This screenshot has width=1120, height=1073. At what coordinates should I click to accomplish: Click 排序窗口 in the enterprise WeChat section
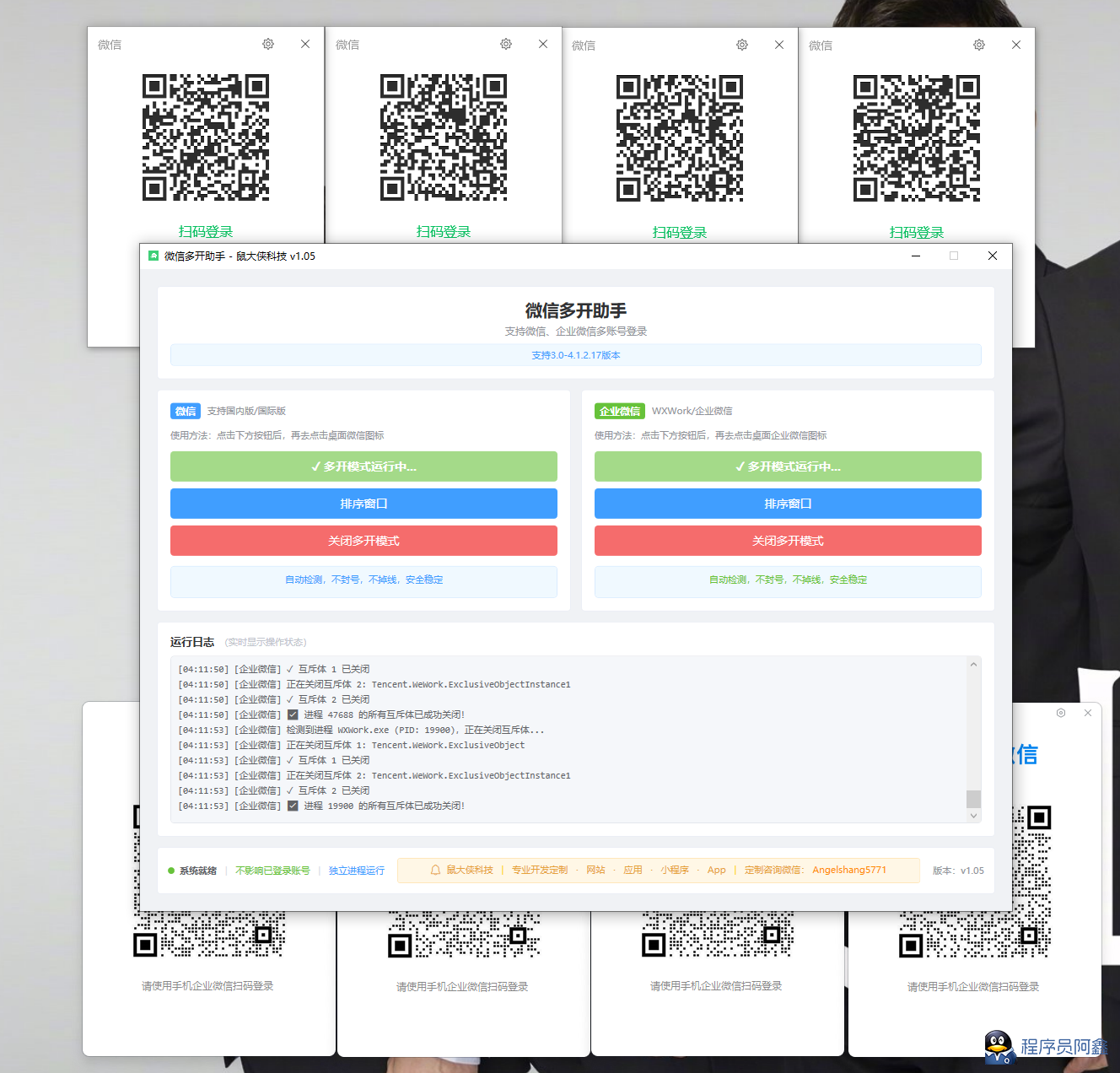[788, 504]
